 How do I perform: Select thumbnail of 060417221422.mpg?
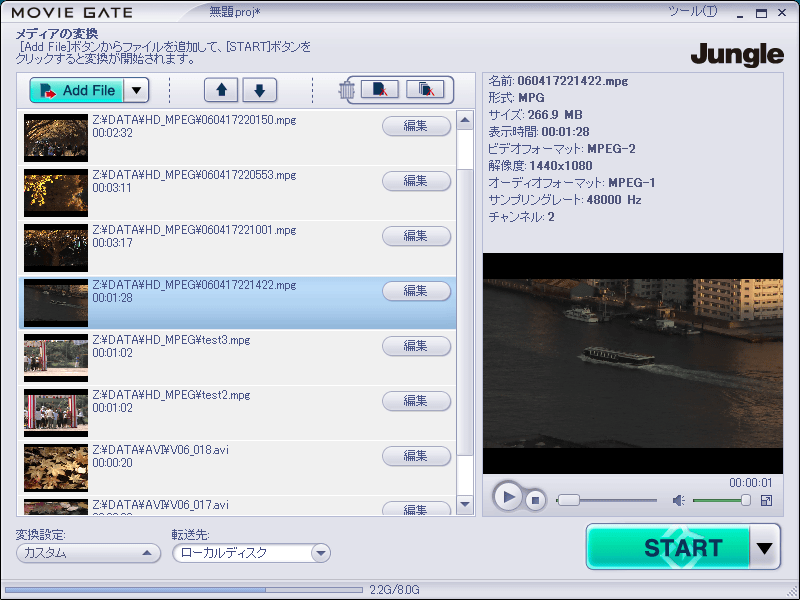[x=56, y=304]
